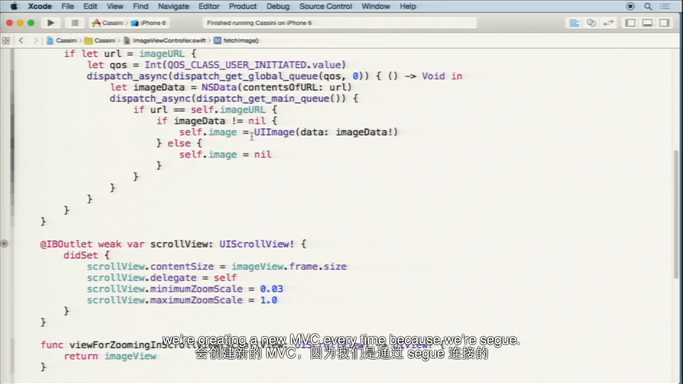Open the Navigate menu

point(173,6)
